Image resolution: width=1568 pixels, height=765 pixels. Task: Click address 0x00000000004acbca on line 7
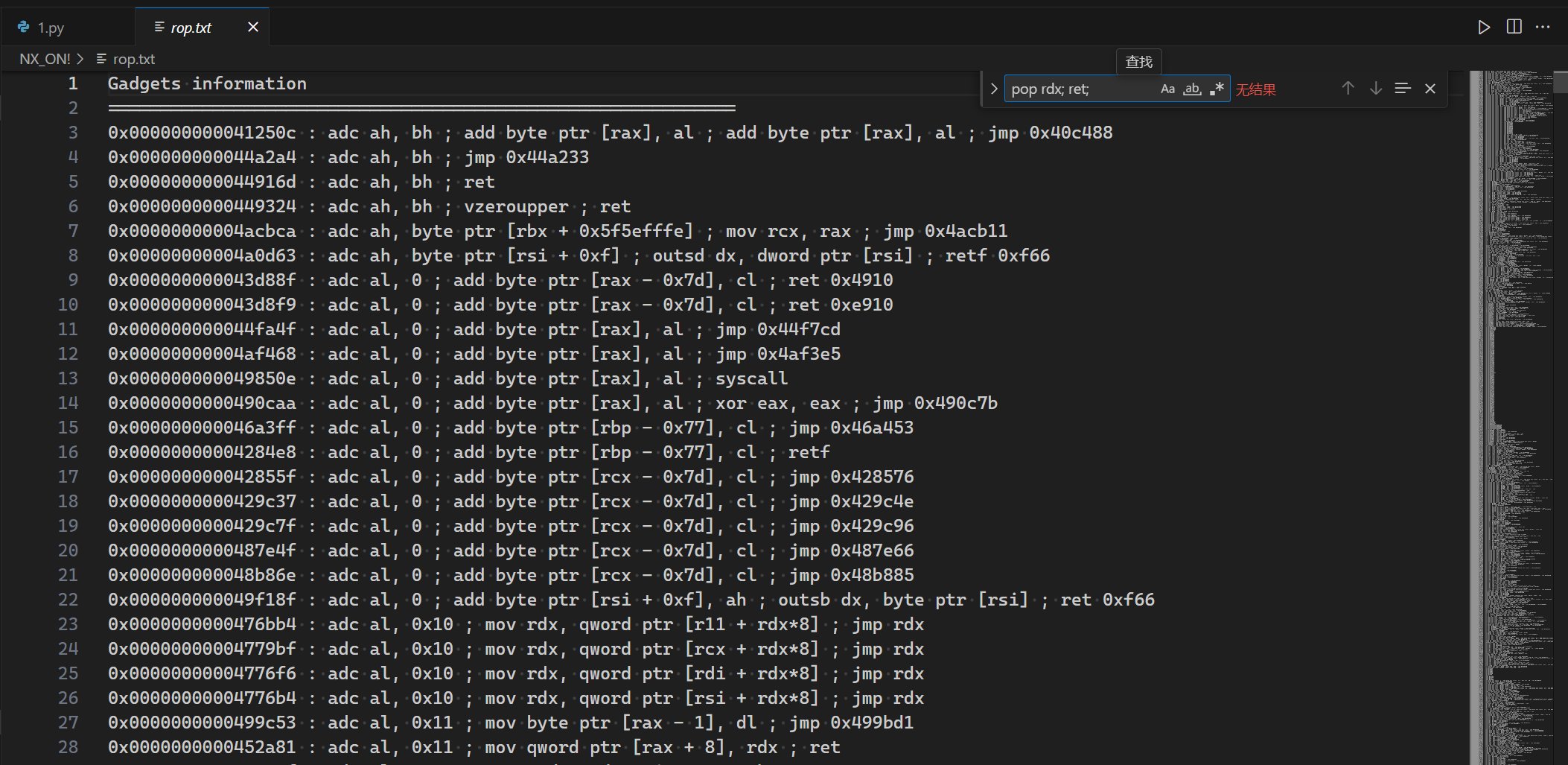coord(202,231)
